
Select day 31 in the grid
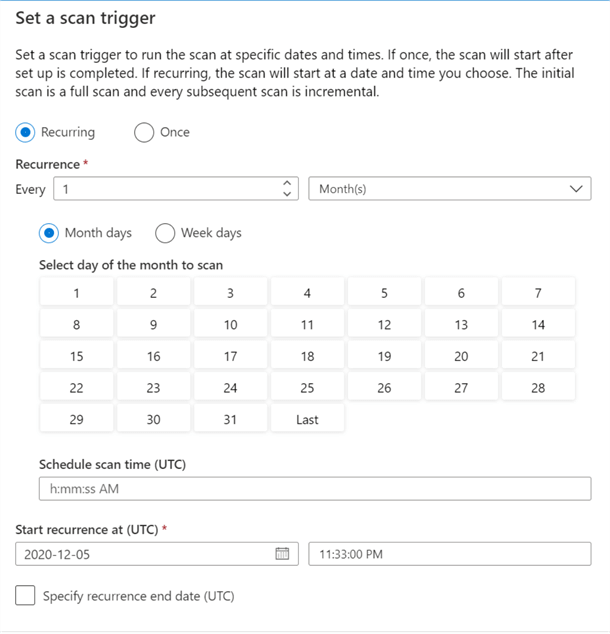pos(230,419)
